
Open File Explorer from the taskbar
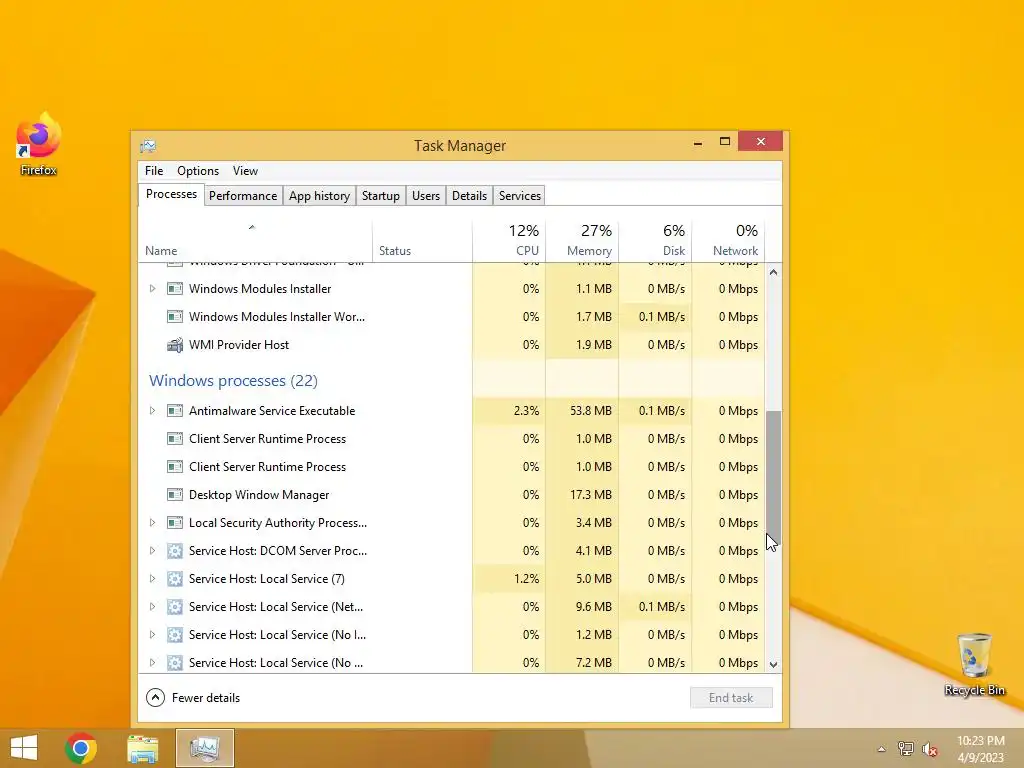(x=142, y=748)
